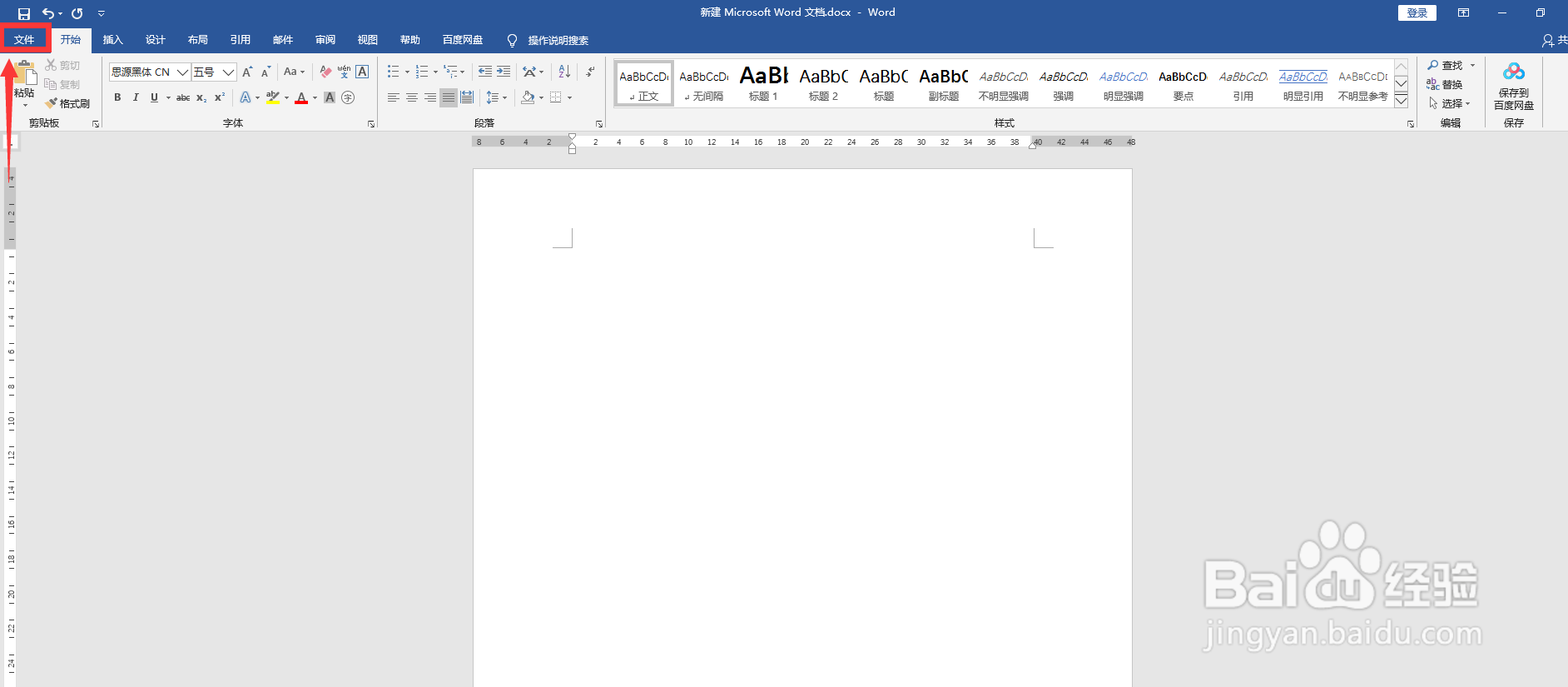Switch to the References (引用) tab
Screen dimensions: 1568x687
[x=241, y=40]
